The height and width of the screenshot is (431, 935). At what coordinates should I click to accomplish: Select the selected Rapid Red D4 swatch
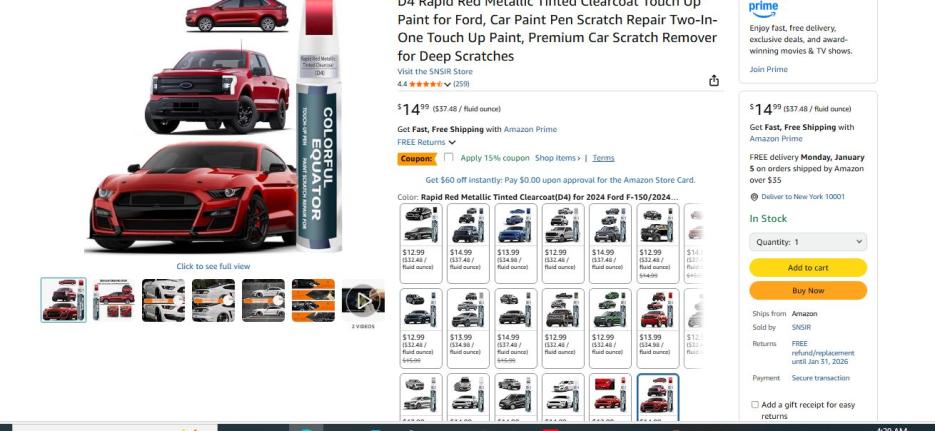pos(658,398)
